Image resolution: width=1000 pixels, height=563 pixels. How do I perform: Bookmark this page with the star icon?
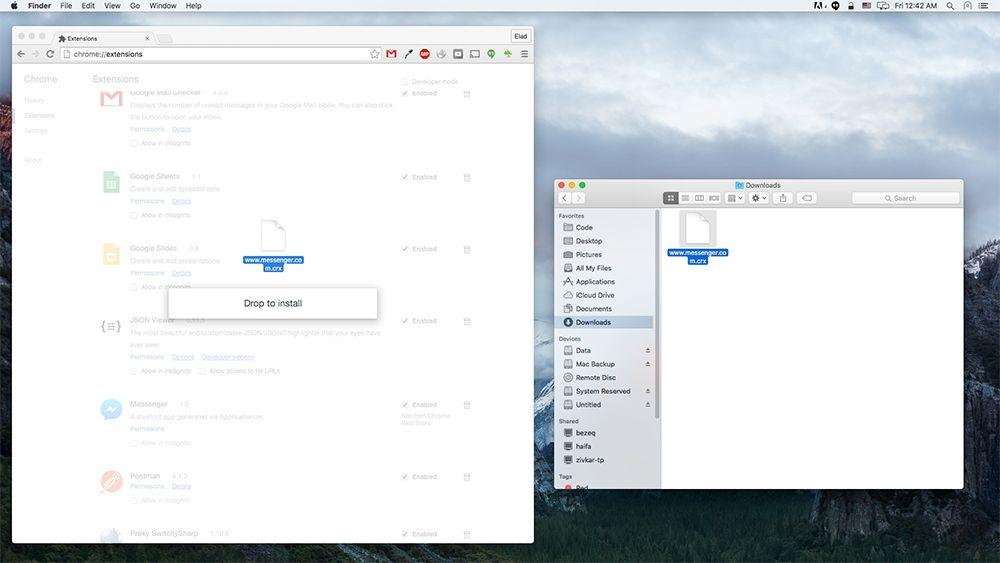coord(374,54)
